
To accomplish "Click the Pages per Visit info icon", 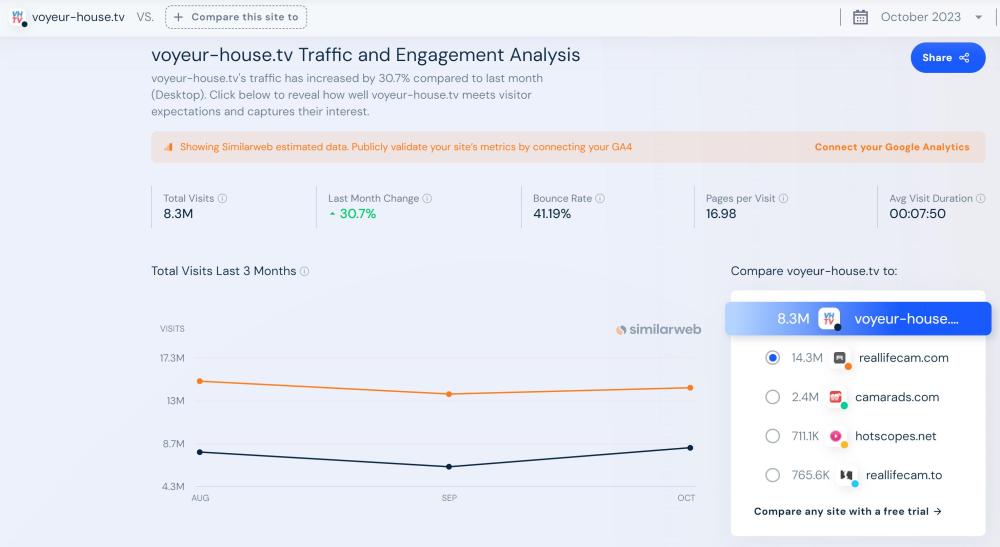I will click(784, 199).
